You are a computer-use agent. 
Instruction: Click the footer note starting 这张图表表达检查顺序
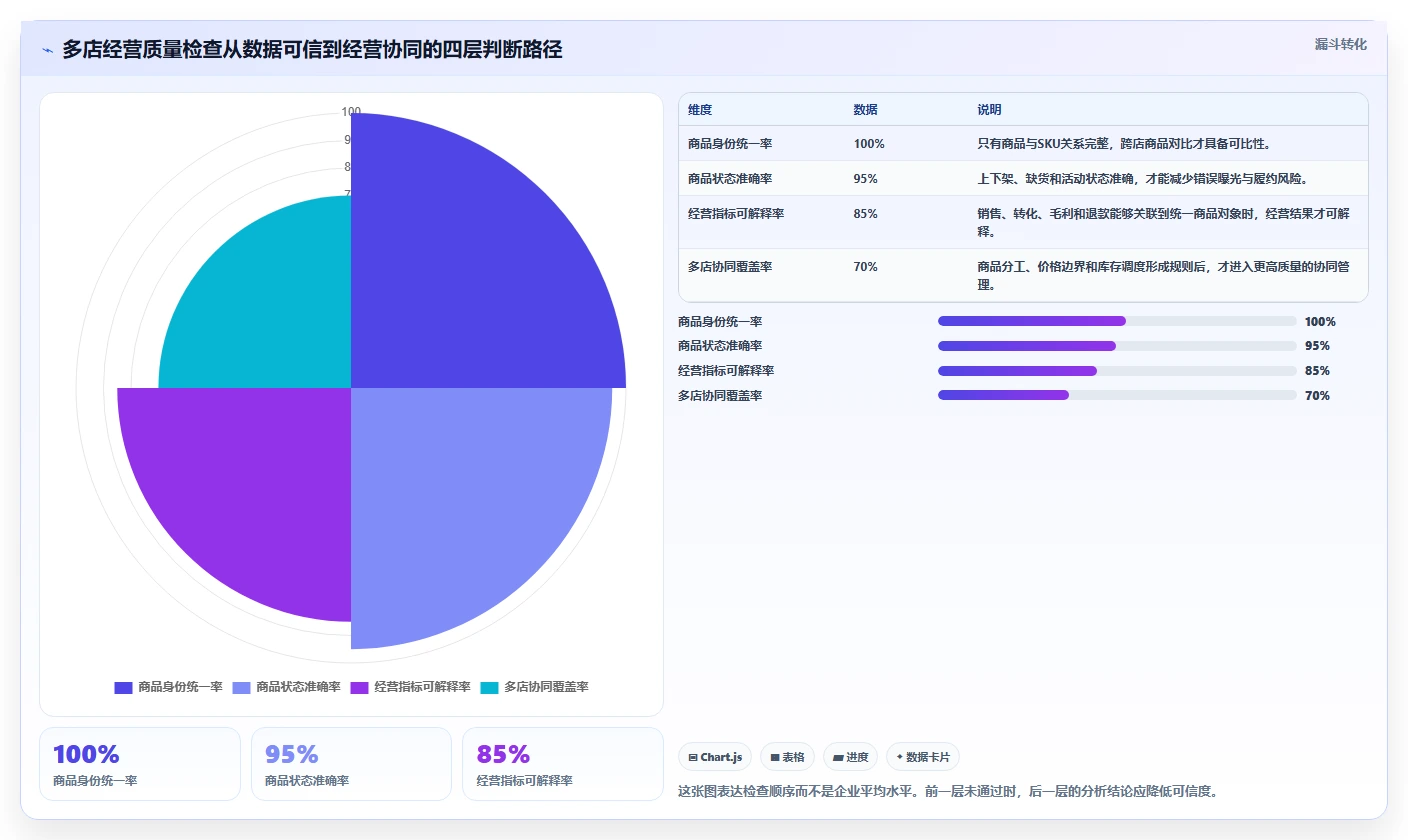click(x=948, y=791)
